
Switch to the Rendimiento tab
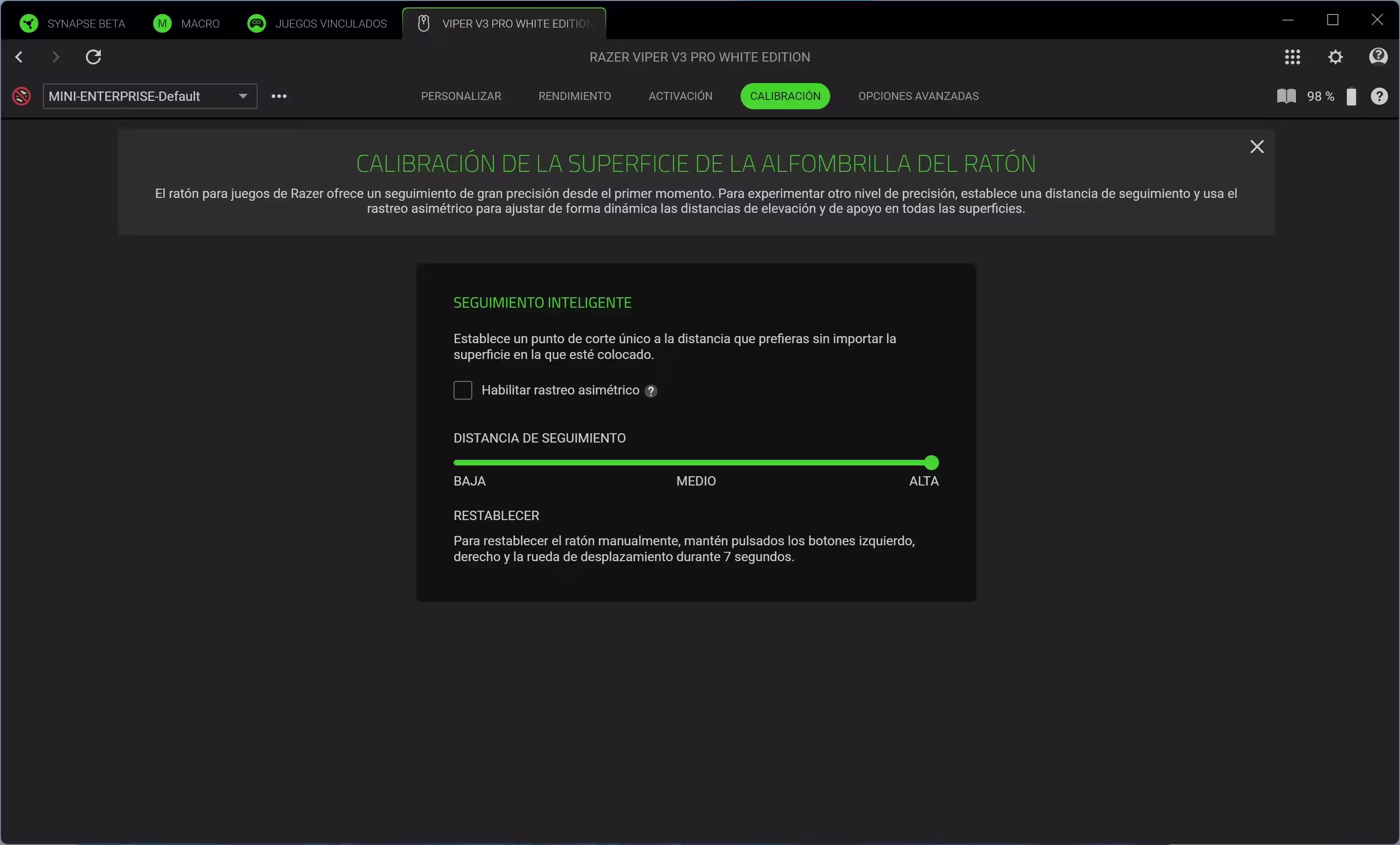(574, 96)
